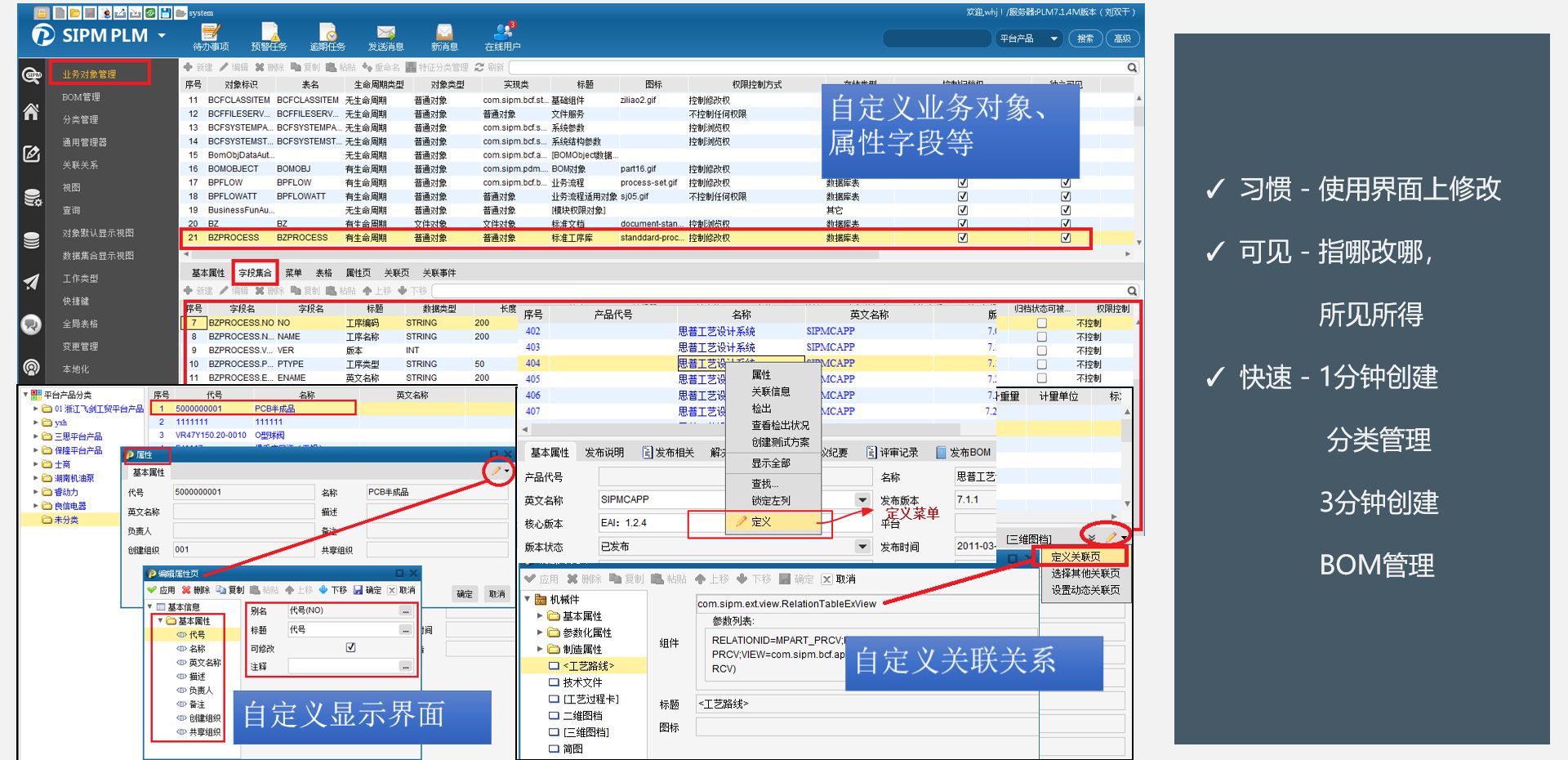Click the 高级 advanced search button

pyautogui.click(x=1122, y=38)
